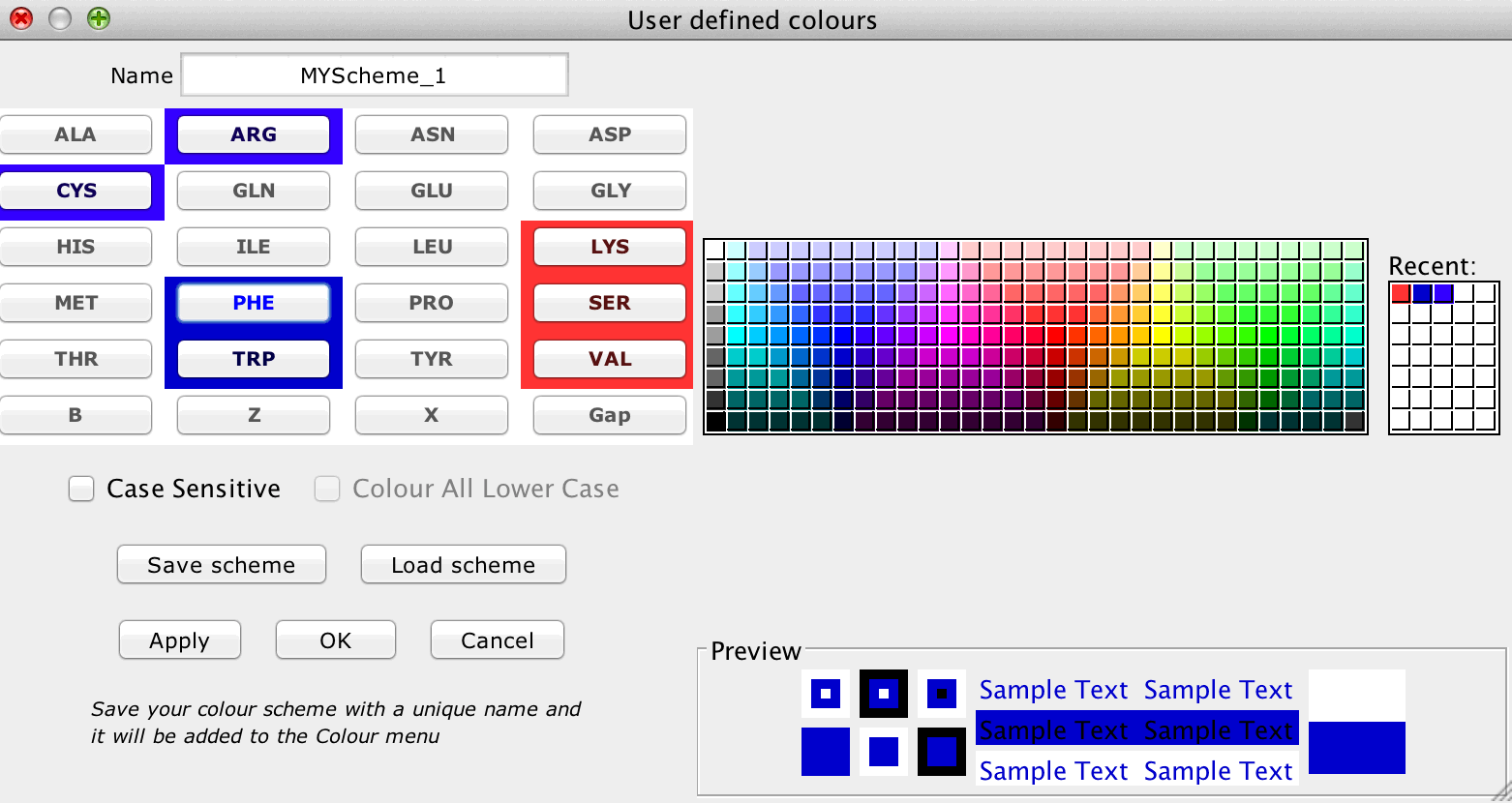Select the Gap button
This screenshot has height=803, width=1512.
[x=609, y=415]
